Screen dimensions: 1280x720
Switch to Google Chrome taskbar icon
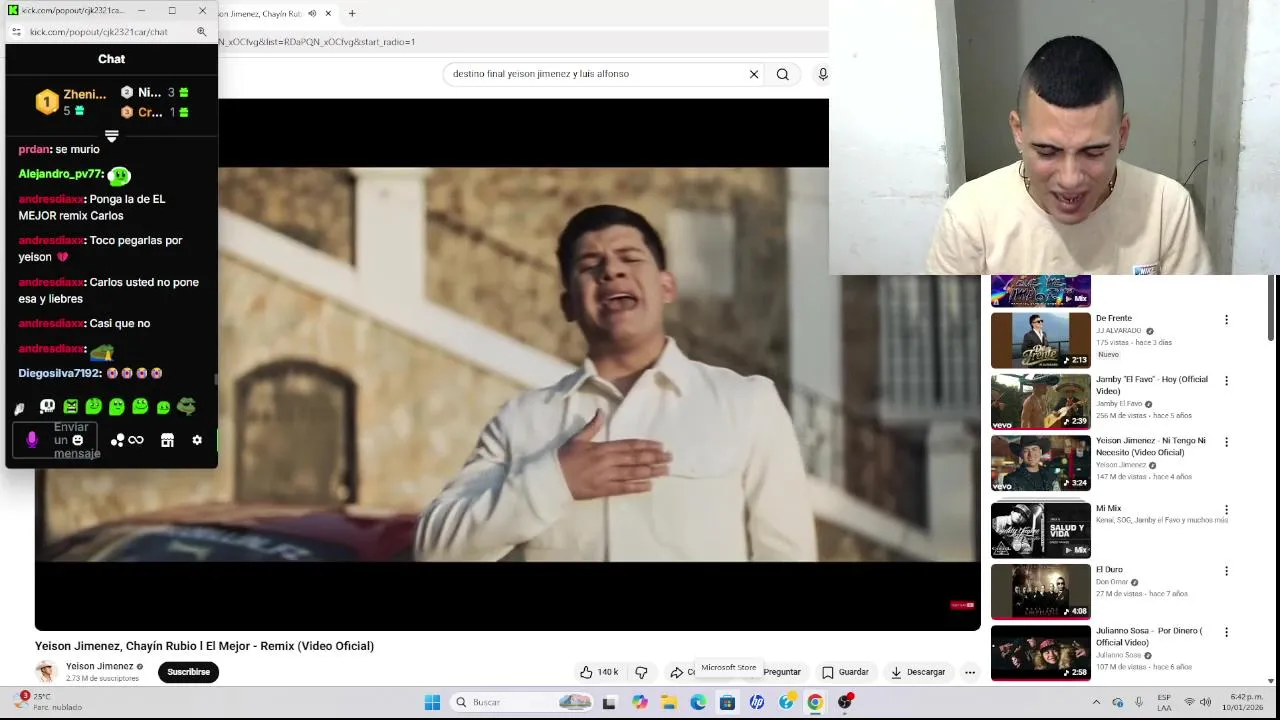click(x=815, y=702)
